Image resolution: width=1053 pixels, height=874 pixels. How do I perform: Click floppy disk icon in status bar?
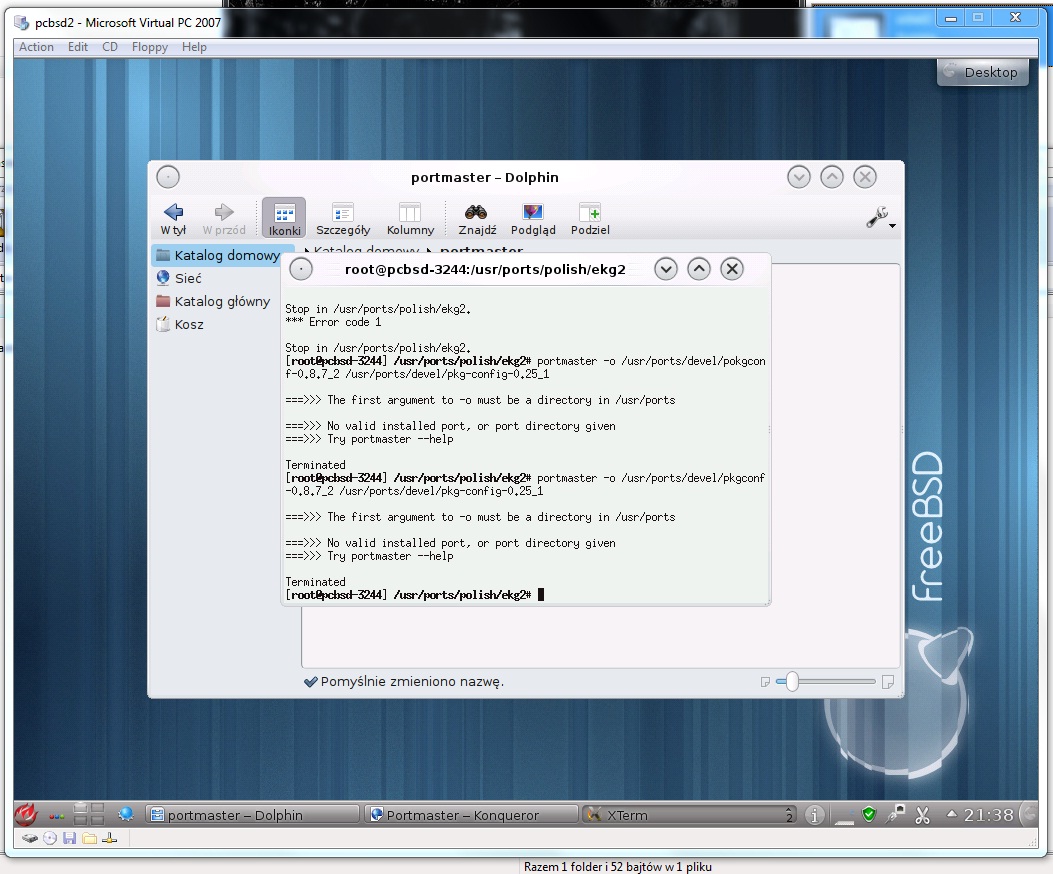pyautogui.click(x=69, y=838)
